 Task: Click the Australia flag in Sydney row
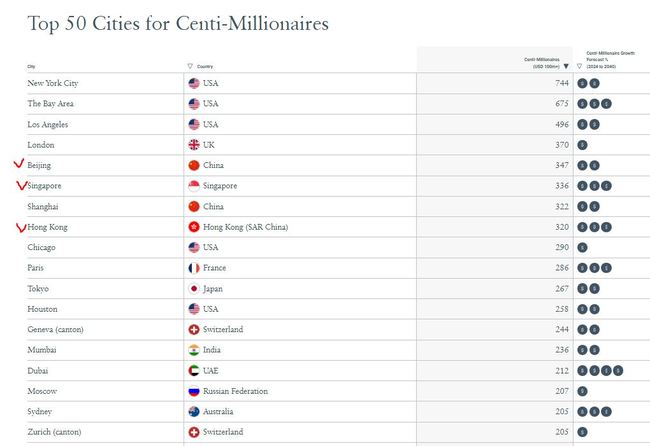pos(194,412)
